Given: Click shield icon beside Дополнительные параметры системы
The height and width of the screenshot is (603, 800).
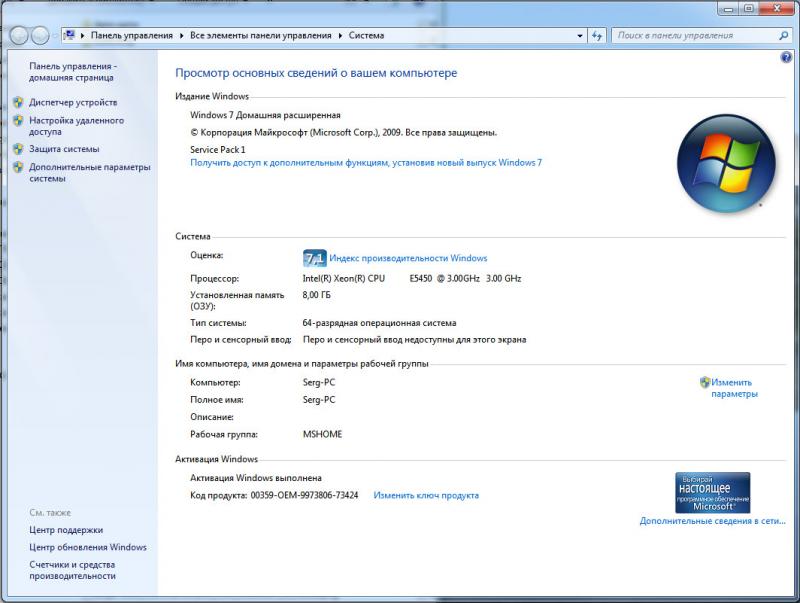Looking at the screenshot, I should 18,167.
